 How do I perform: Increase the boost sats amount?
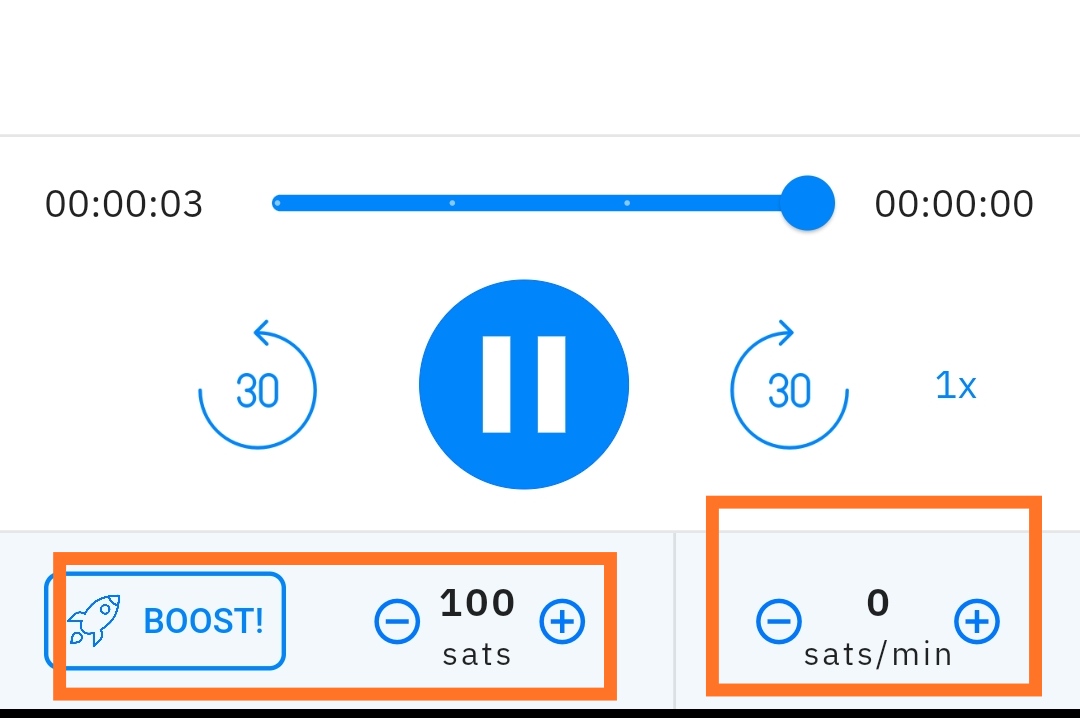[x=562, y=622]
